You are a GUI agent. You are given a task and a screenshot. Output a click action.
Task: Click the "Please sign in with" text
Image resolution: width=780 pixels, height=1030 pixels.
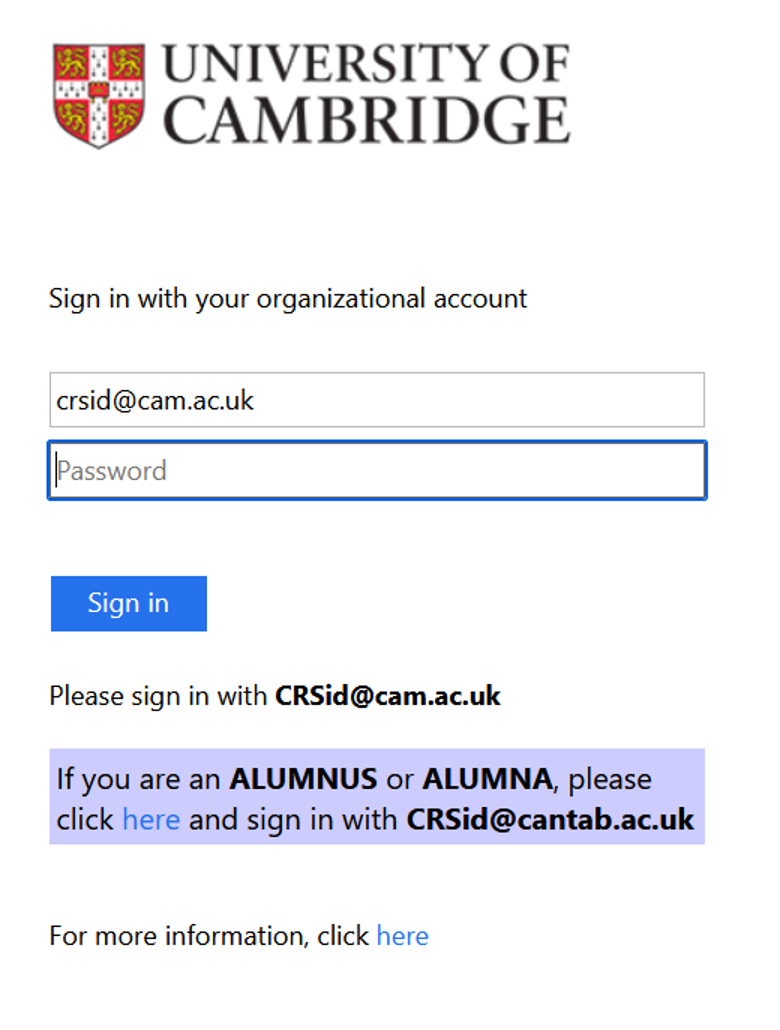click(158, 696)
